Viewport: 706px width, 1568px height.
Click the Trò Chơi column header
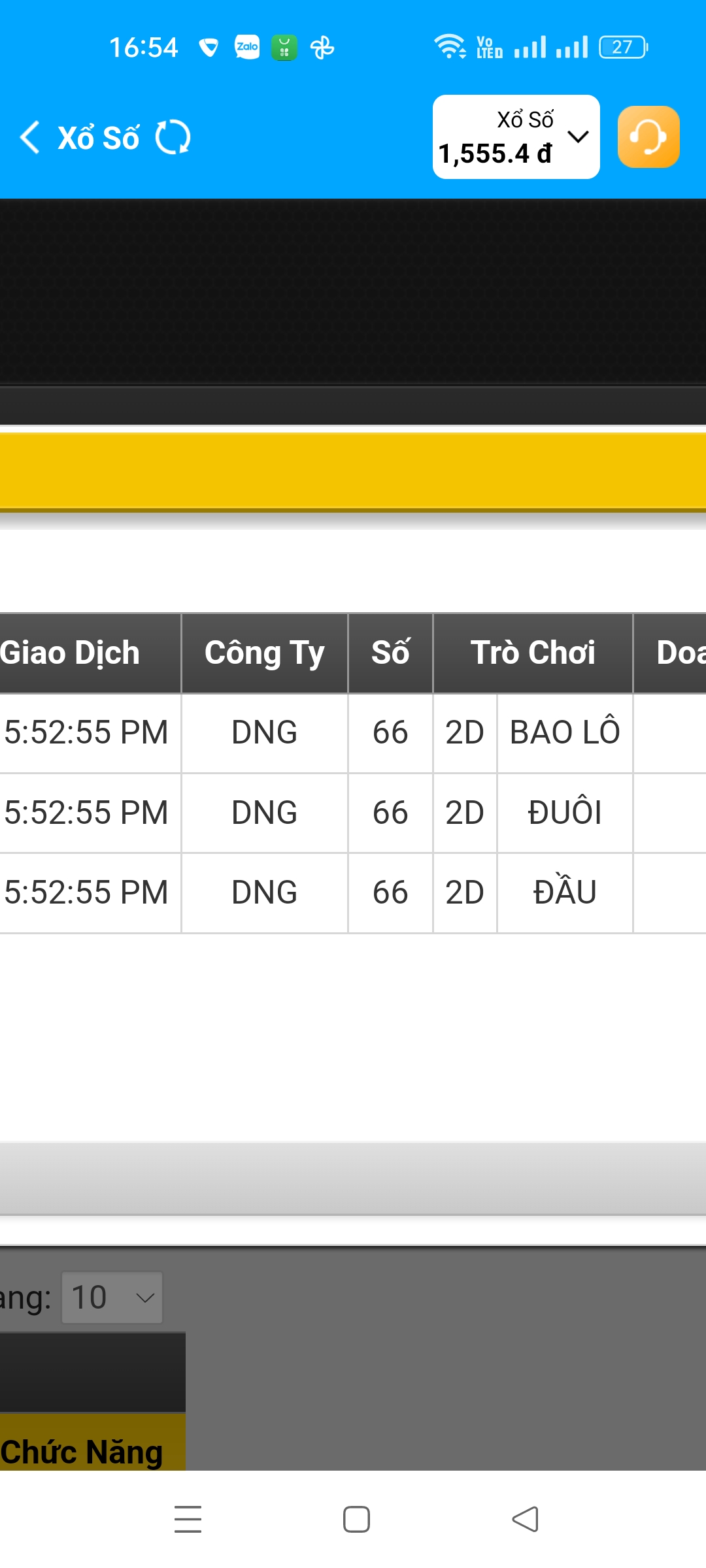click(533, 653)
